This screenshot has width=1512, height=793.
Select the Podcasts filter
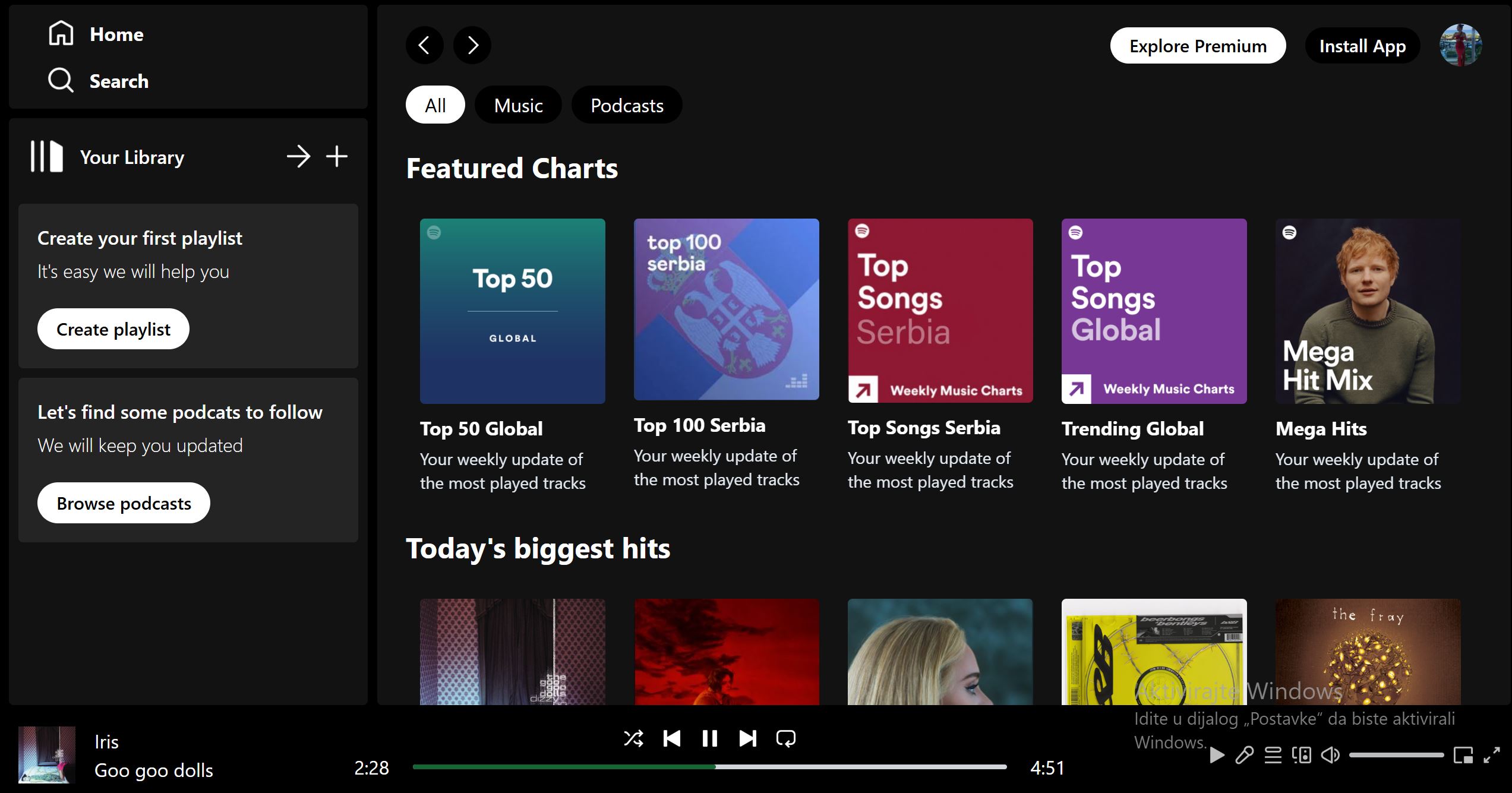(x=626, y=105)
